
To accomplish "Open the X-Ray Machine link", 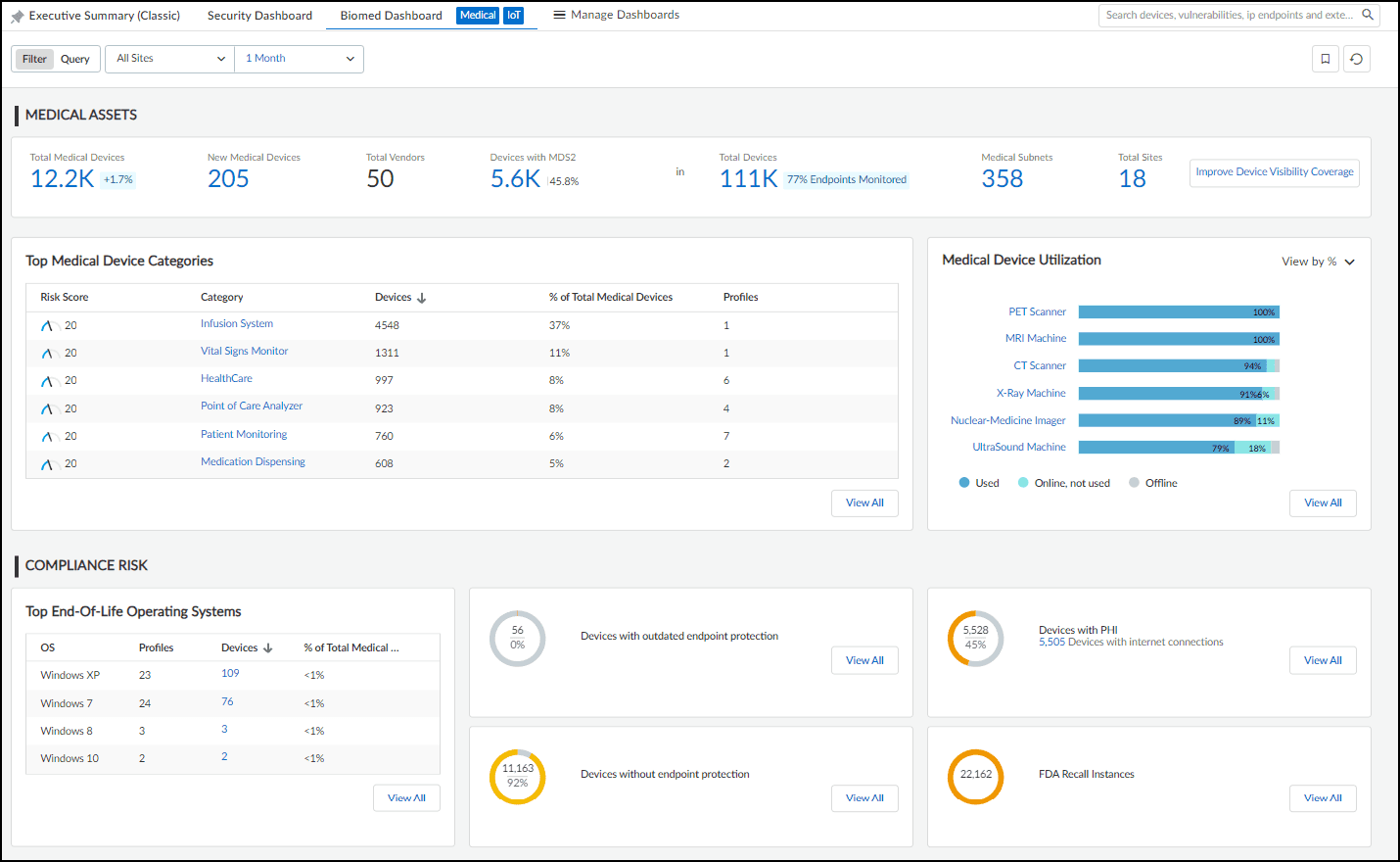I will 1031,394.
